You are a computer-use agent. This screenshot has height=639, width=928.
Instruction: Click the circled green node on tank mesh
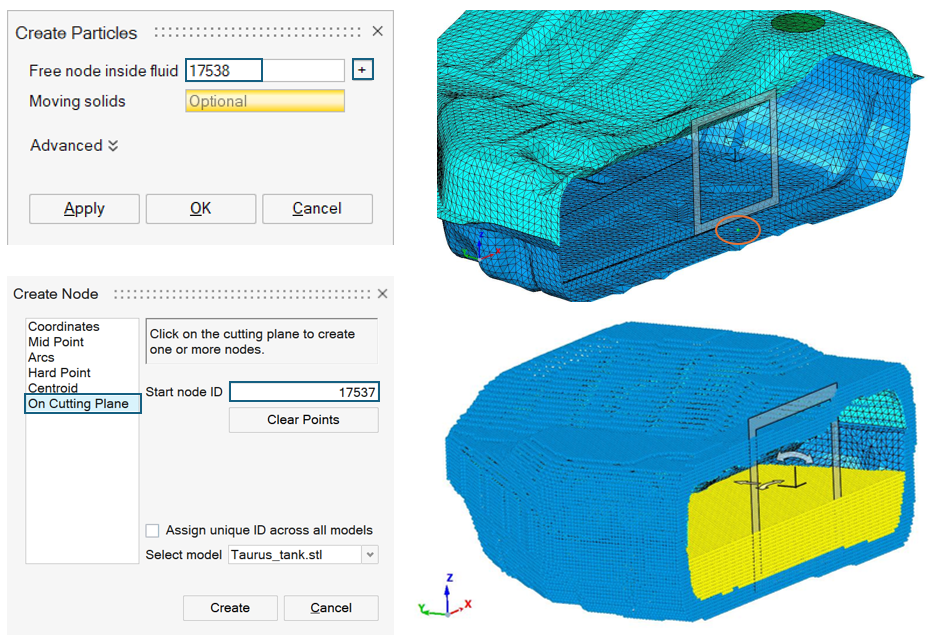[x=738, y=229]
